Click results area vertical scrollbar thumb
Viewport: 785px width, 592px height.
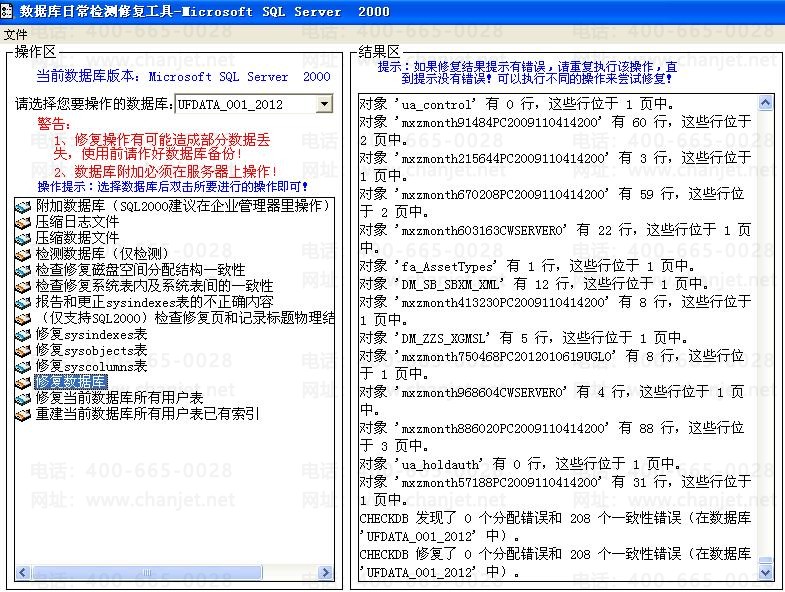click(765, 560)
